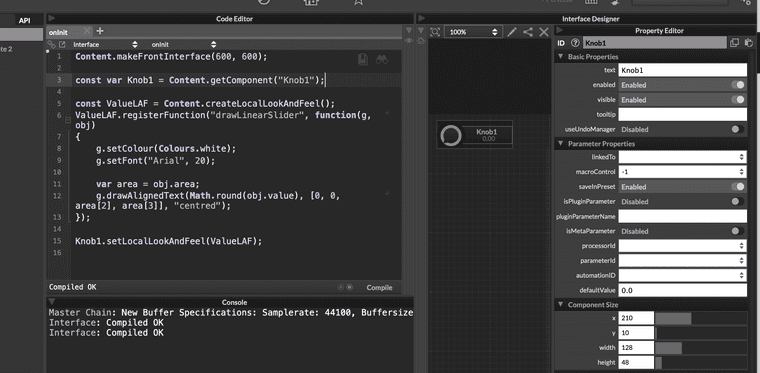Pop out the code editor with the external icon

(x=62, y=44)
